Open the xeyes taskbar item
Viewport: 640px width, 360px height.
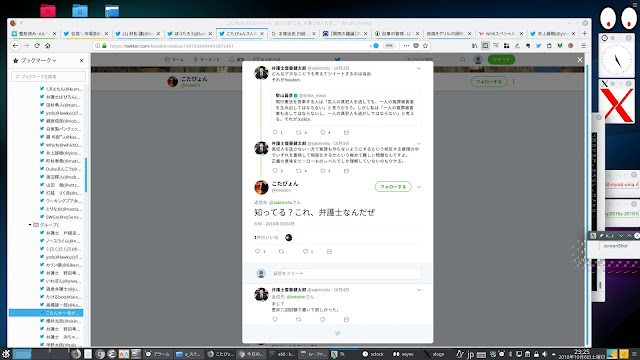[x=403, y=354]
